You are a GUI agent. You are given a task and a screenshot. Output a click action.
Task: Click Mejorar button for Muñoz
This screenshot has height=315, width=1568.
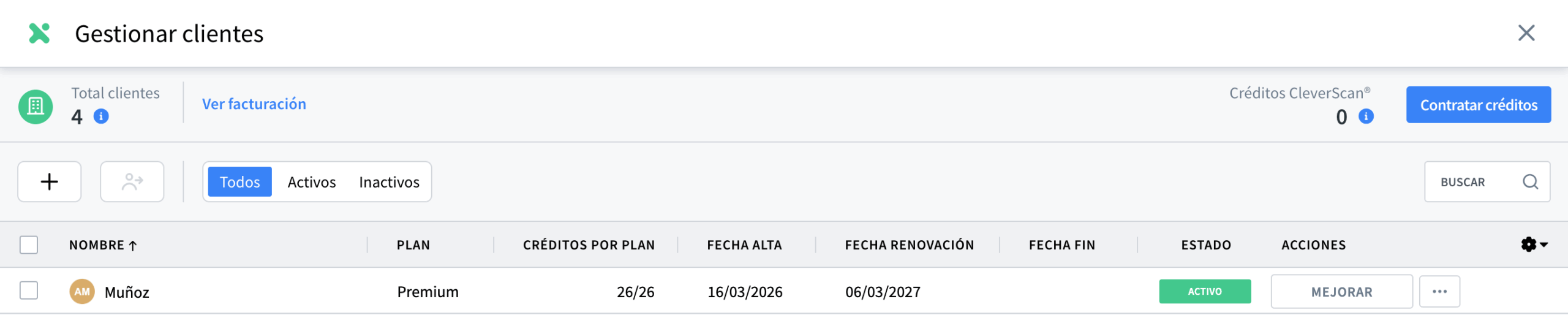pyautogui.click(x=1341, y=292)
